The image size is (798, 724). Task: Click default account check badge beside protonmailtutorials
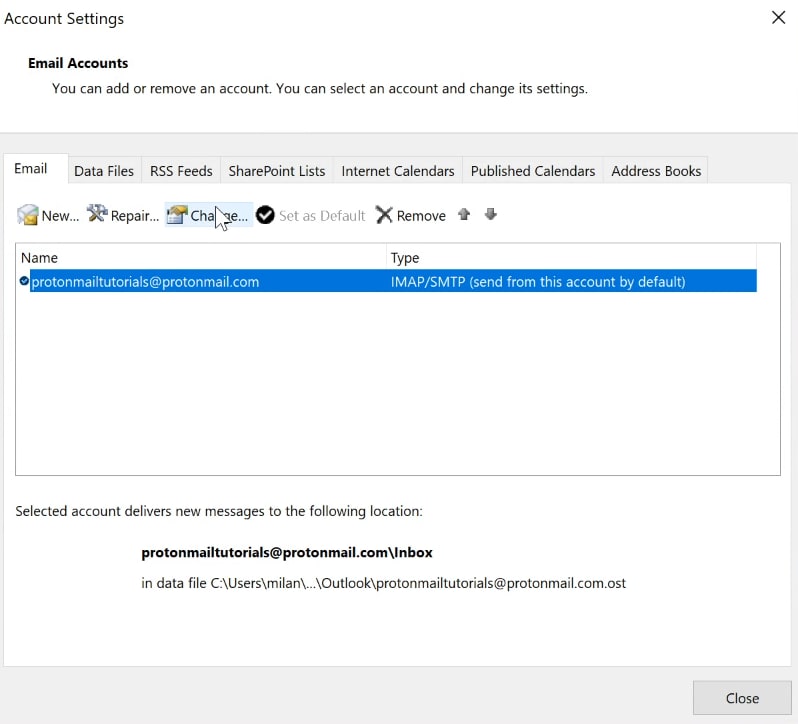point(24,281)
